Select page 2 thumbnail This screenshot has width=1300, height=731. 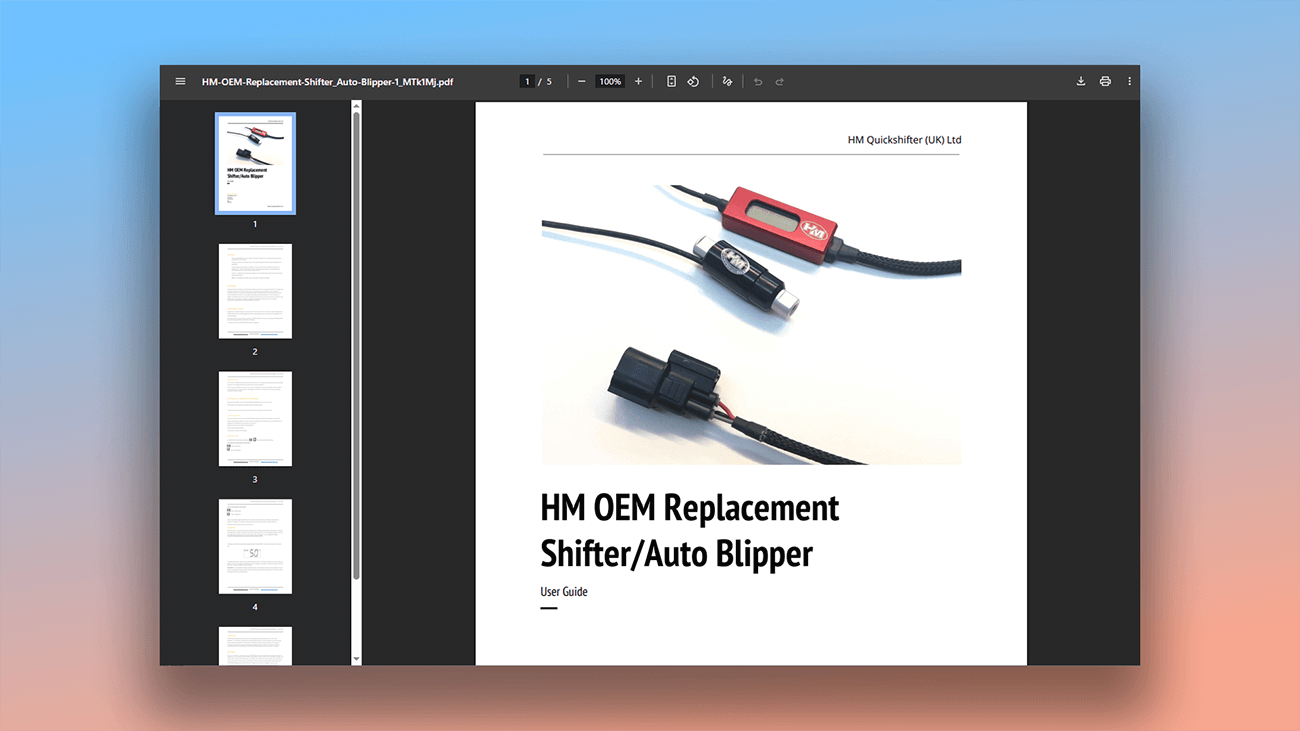click(255, 291)
